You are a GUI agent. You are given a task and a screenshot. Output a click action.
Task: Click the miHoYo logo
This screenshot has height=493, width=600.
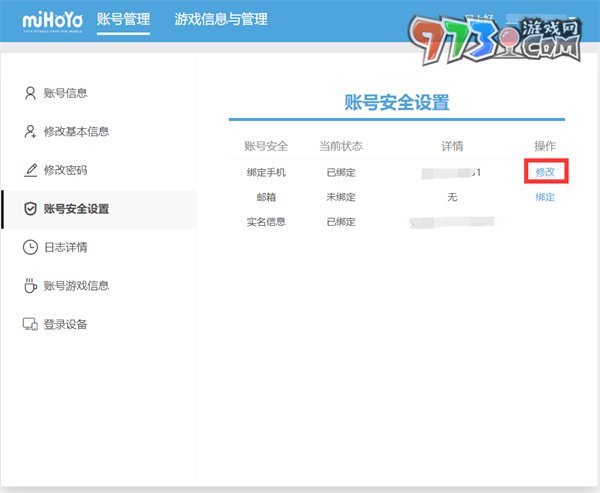[51, 19]
